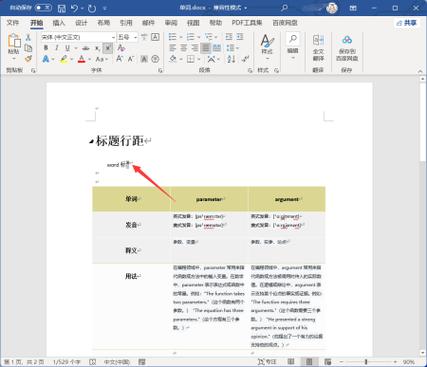Click the Decrease Indent icon

click(x=229, y=37)
